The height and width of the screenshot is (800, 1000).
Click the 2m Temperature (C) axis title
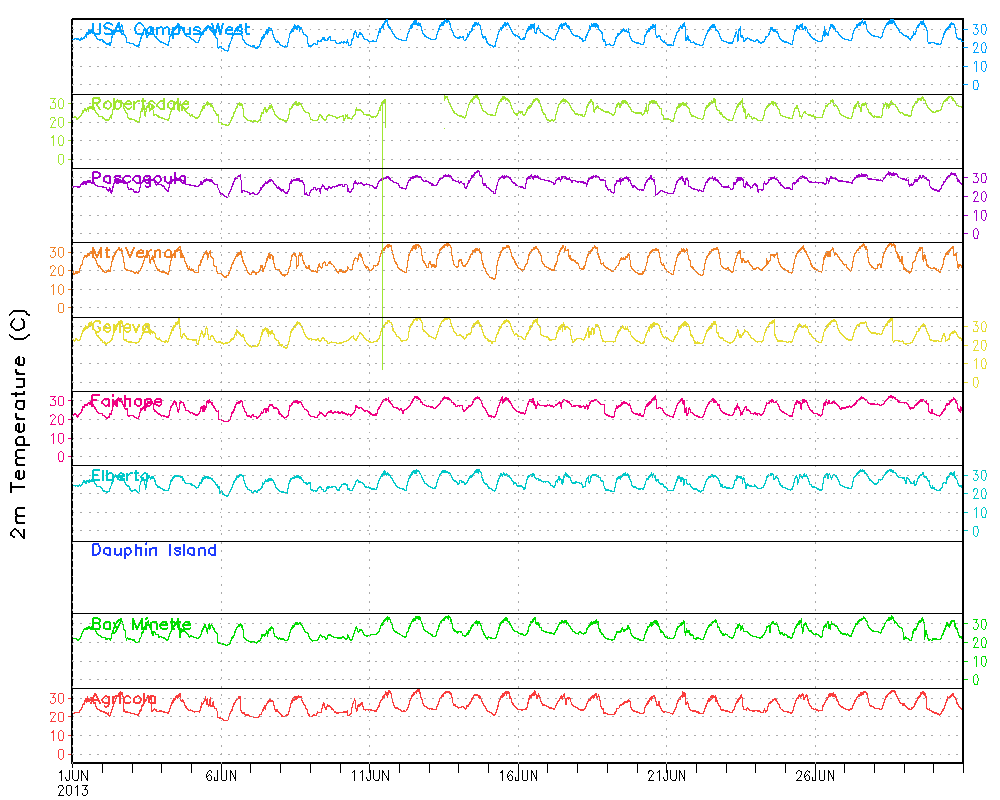pyautogui.click(x=21, y=435)
